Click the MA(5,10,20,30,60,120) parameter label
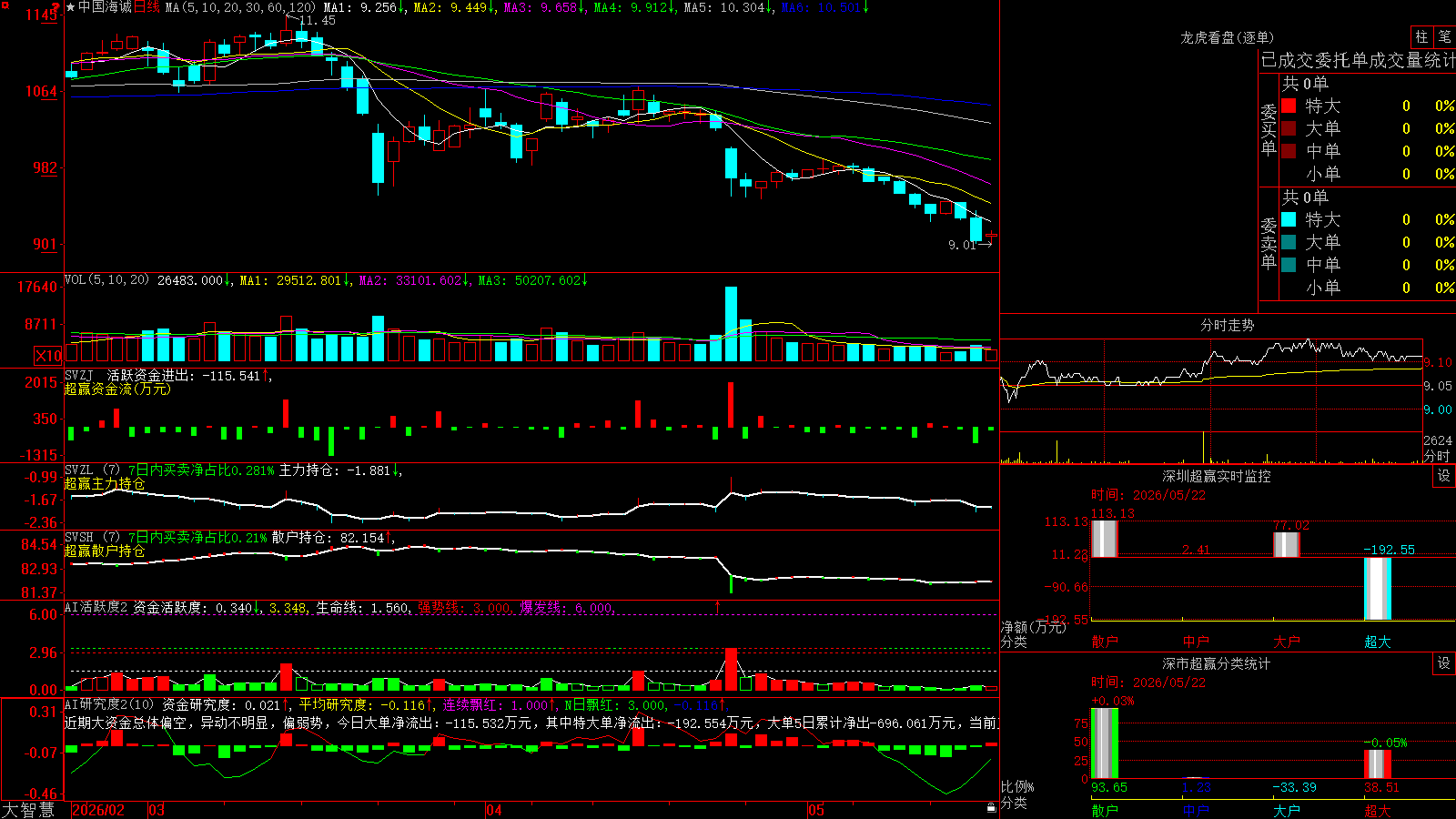Image resolution: width=1456 pixels, height=819 pixels. click(240, 7)
